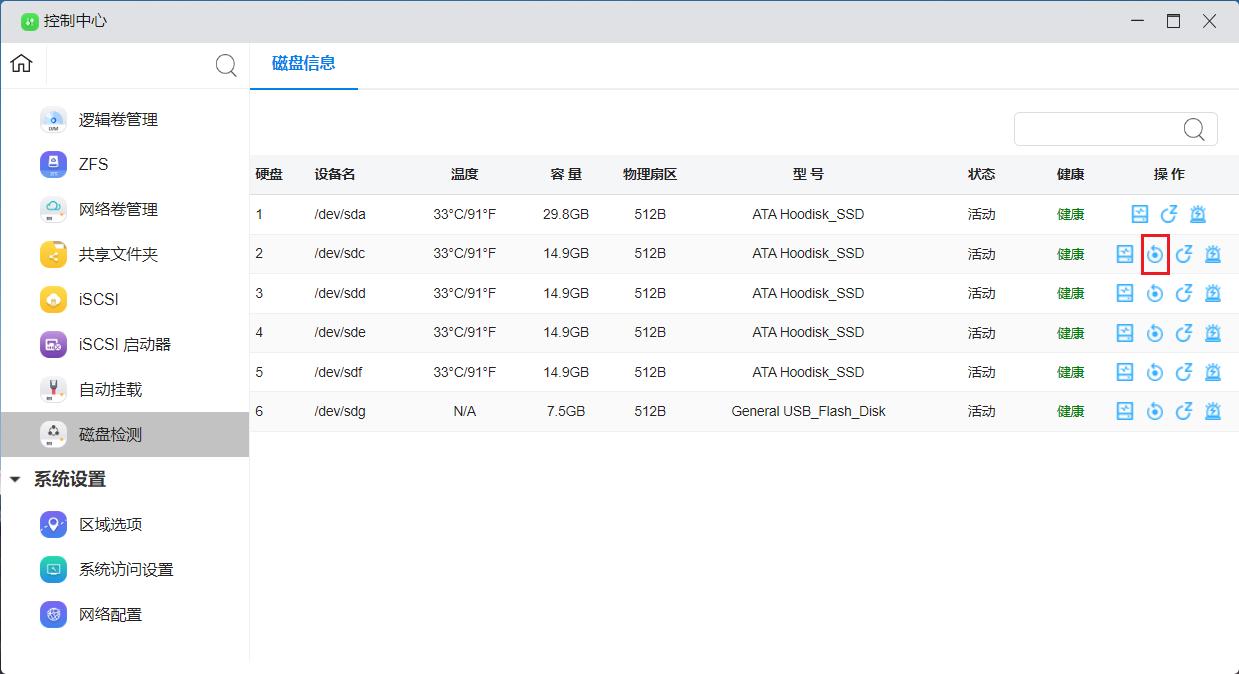Open 网络配置 settings item
This screenshot has width=1239, height=674.
(110, 614)
